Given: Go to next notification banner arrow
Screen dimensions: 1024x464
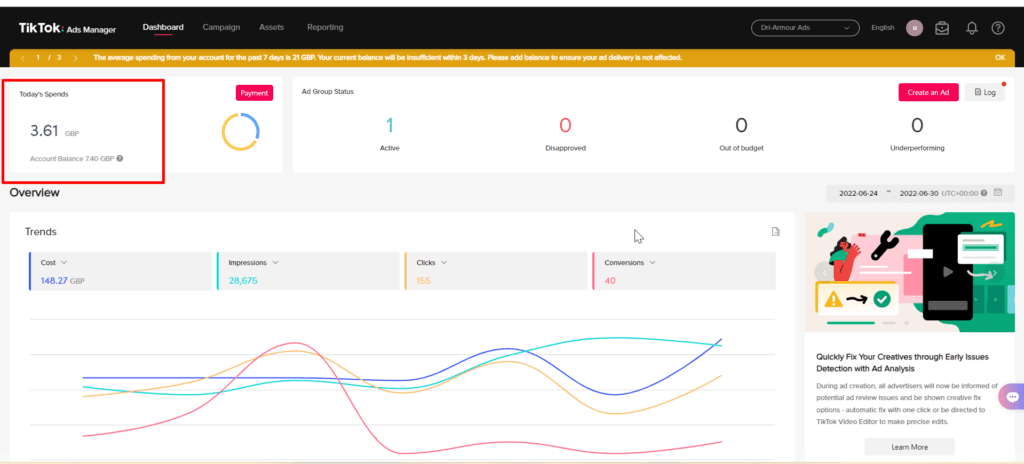Looking at the screenshot, I should [x=75, y=58].
